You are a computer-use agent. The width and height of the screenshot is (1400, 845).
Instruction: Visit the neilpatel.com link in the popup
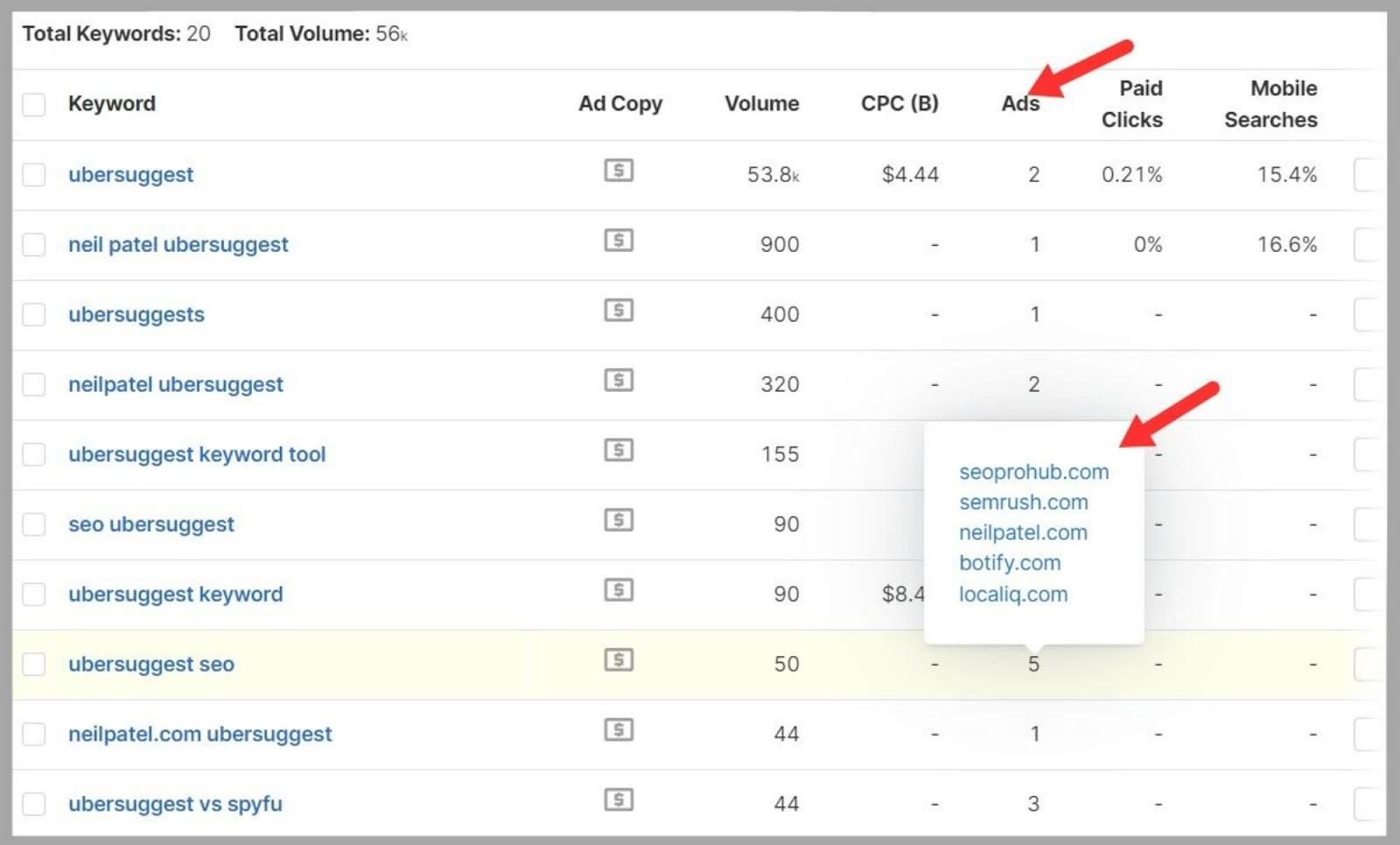tap(1023, 532)
